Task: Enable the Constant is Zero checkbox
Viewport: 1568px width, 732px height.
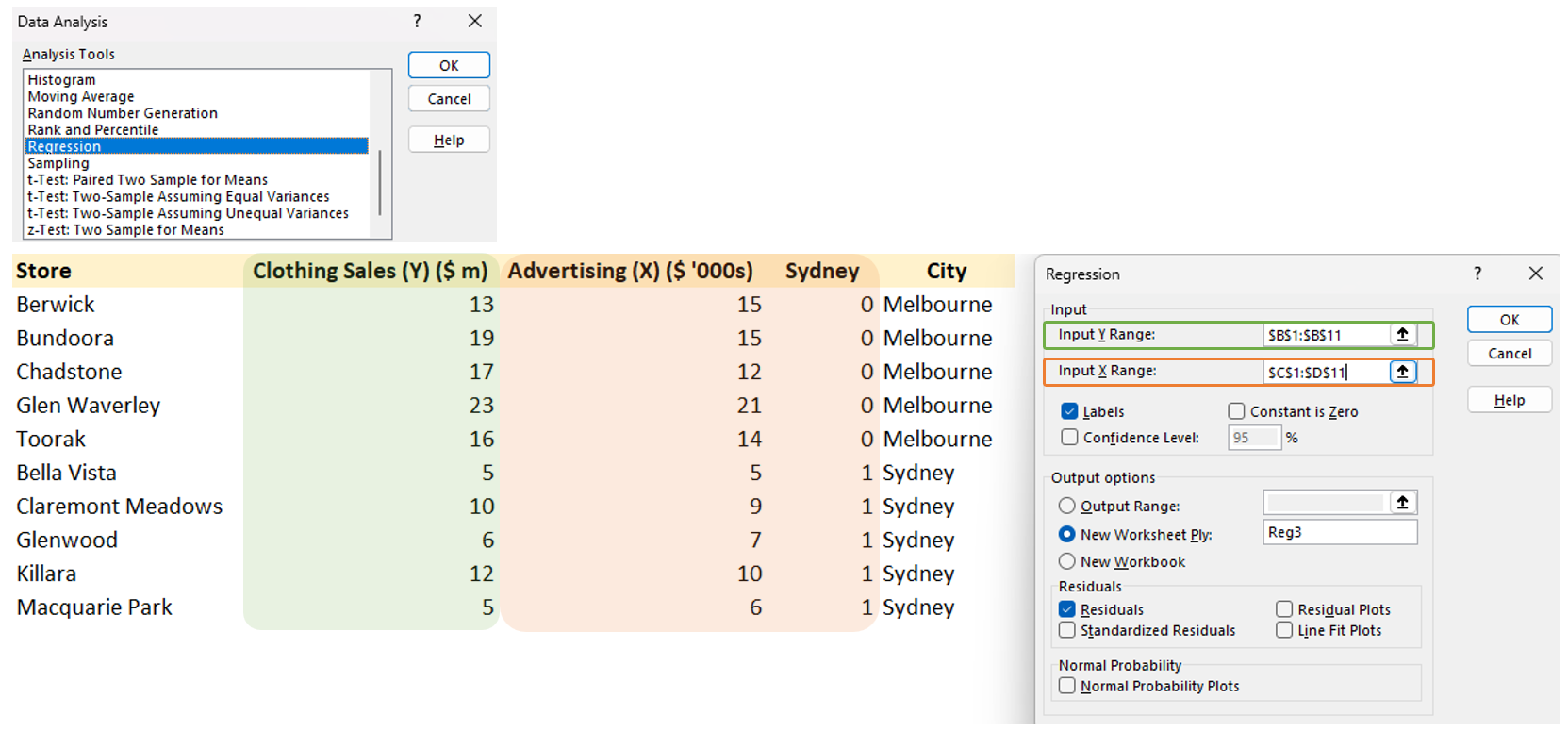Action: point(1236,411)
